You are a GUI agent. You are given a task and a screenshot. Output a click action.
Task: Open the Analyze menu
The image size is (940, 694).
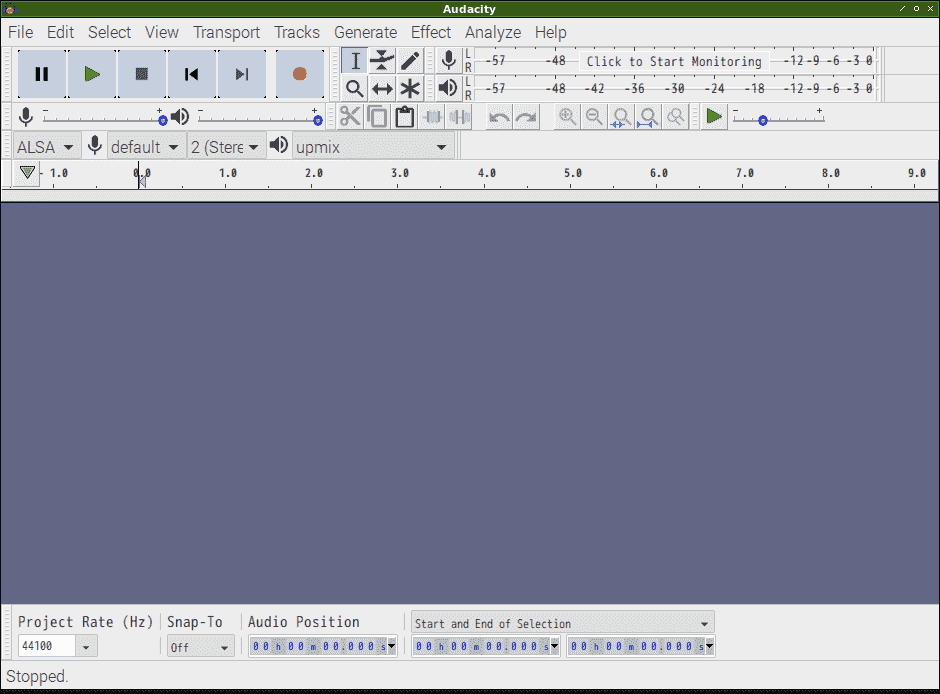493,32
